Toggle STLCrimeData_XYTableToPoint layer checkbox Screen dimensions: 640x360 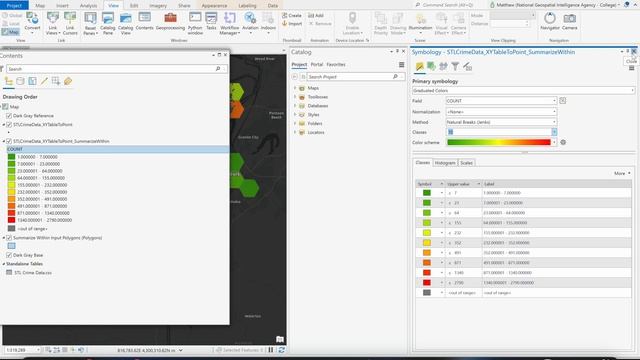pyautogui.click(x=9, y=124)
